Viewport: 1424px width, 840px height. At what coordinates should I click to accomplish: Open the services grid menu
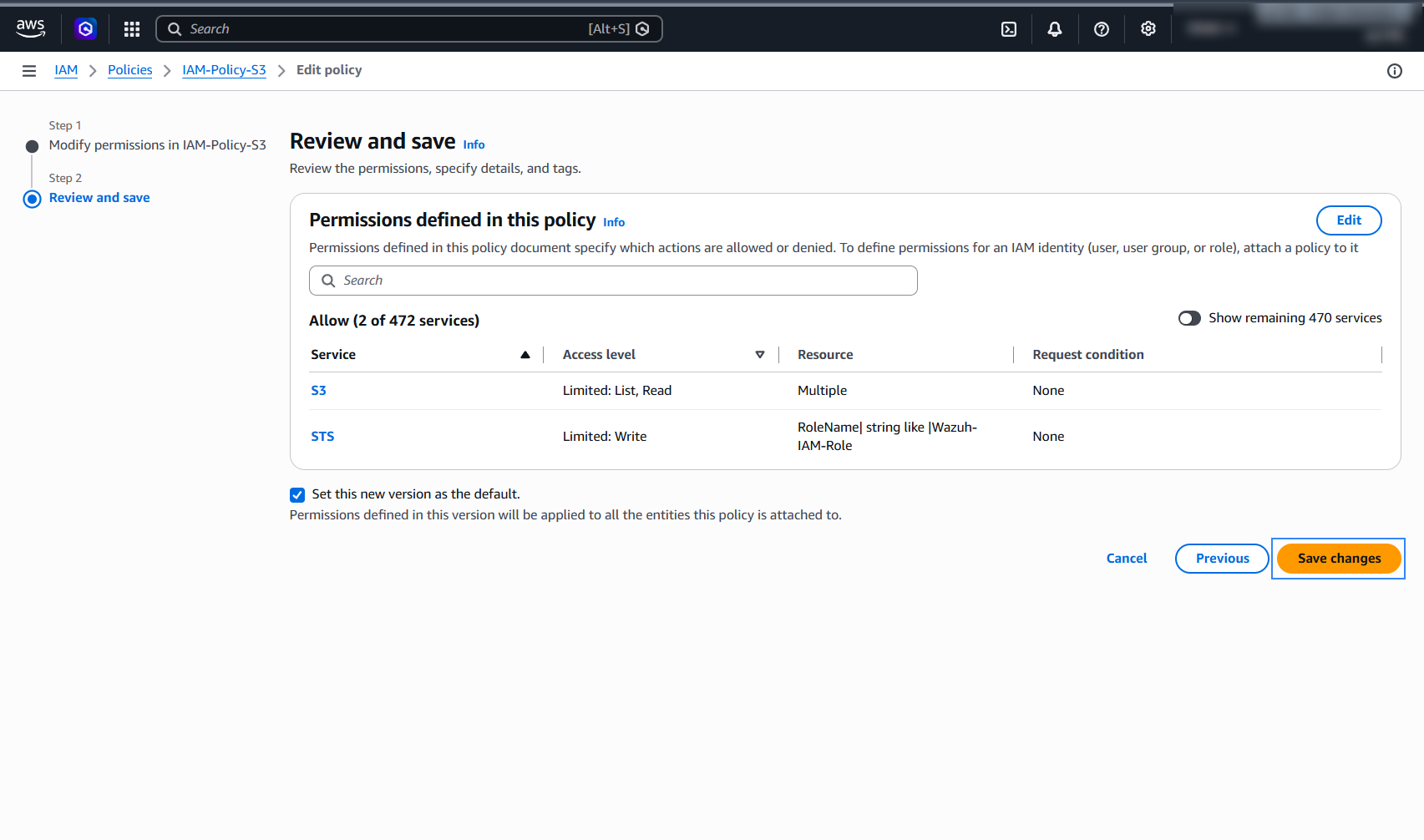pos(132,29)
